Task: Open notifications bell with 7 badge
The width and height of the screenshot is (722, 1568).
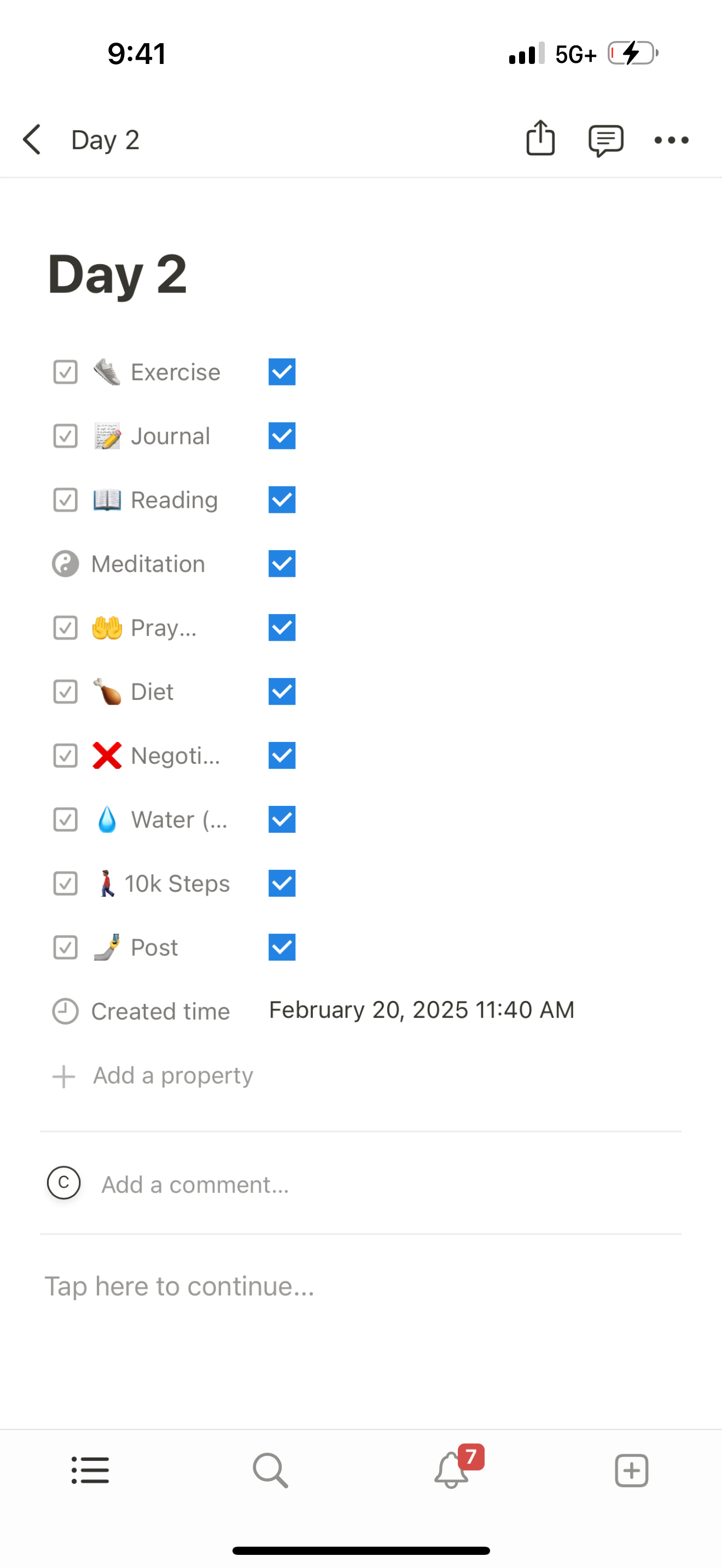Action: tap(451, 1471)
